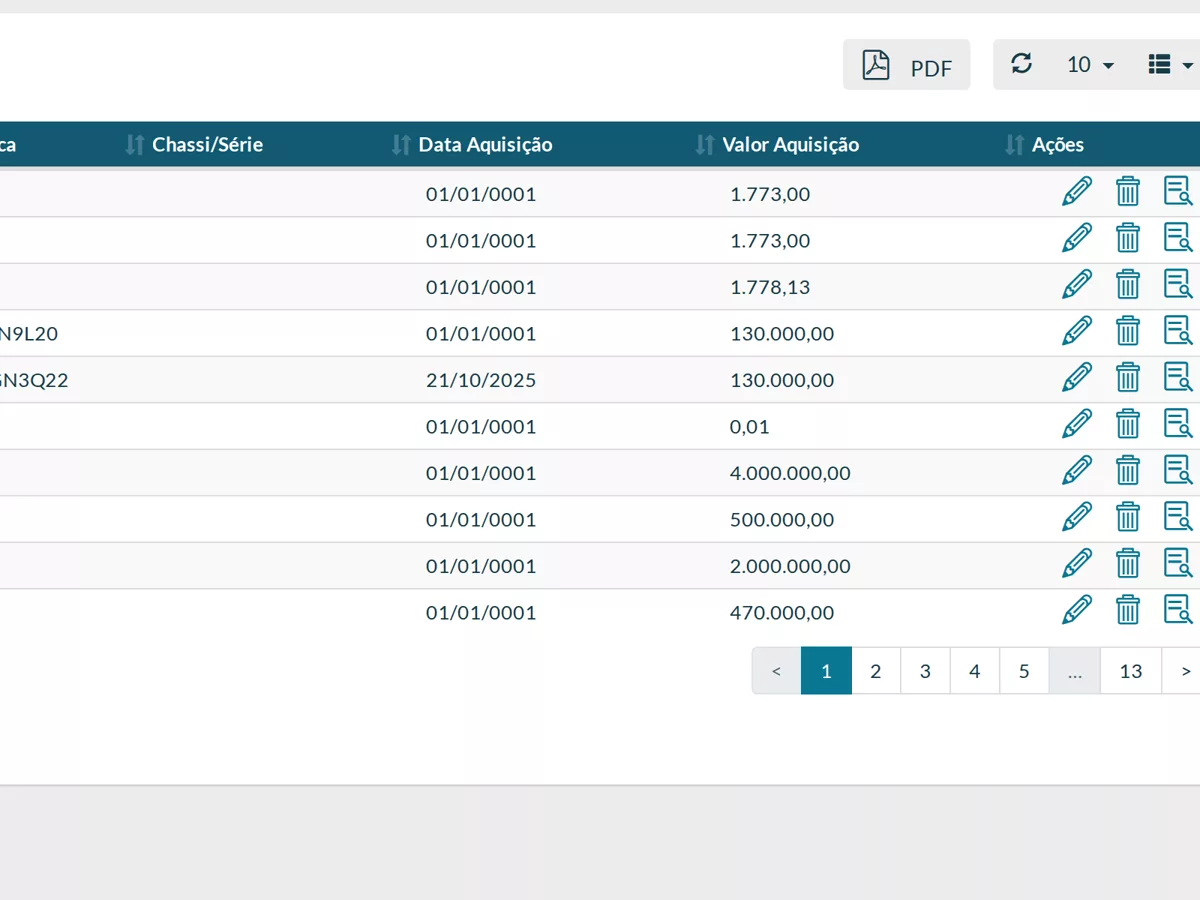This screenshot has height=900, width=1200.
Task: Delete the 500.000,00 row
Action: pyautogui.click(x=1128, y=517)
